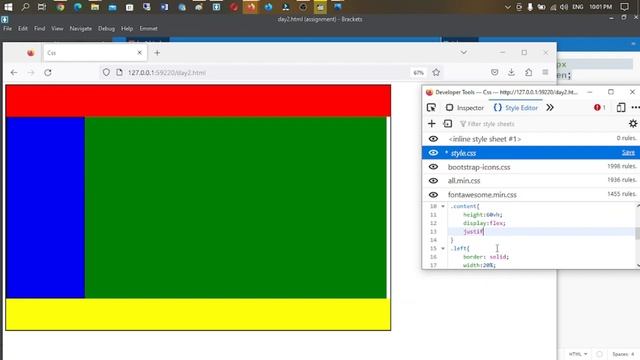Close the Css browser tab
The width and height of the screenshot is (640, 360).
coord(140,53)
